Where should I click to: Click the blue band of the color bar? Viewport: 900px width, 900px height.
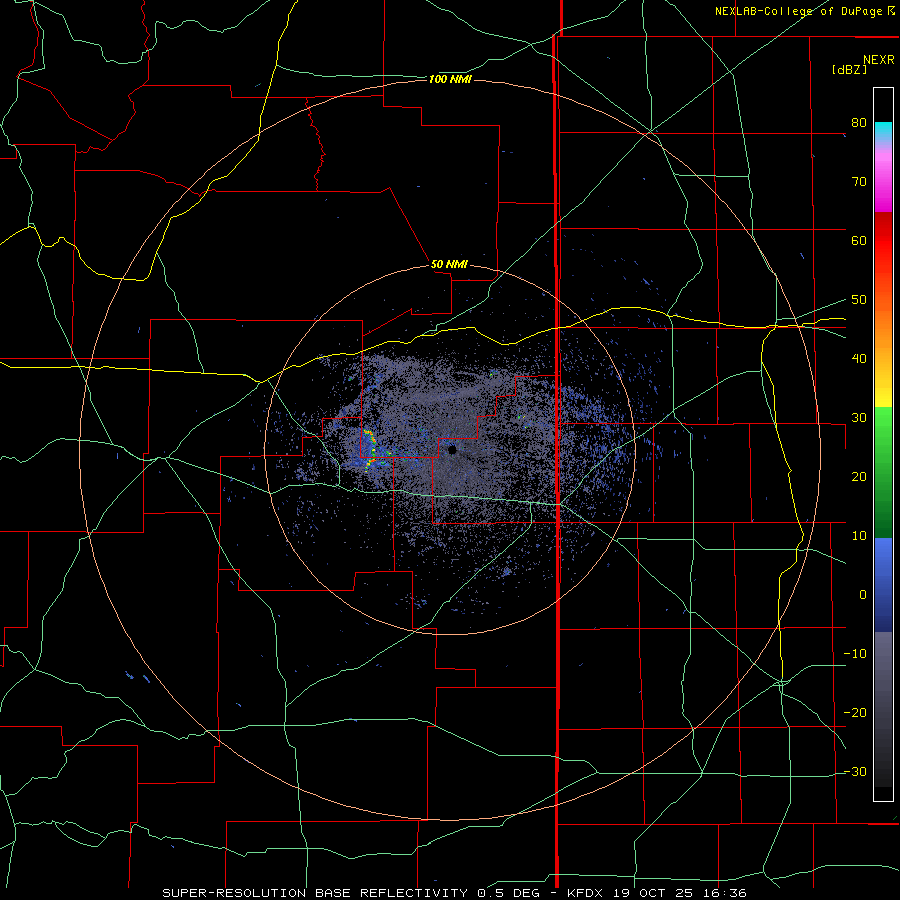coord(883,584)
